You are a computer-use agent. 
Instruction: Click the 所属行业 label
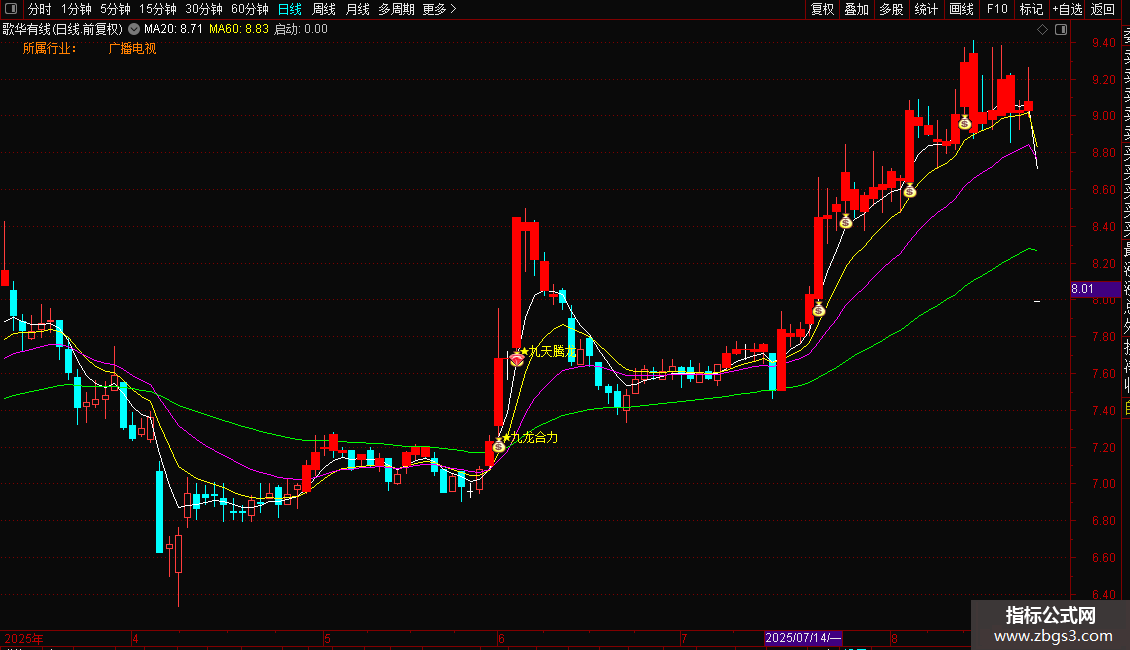click(x=50, y=48)
